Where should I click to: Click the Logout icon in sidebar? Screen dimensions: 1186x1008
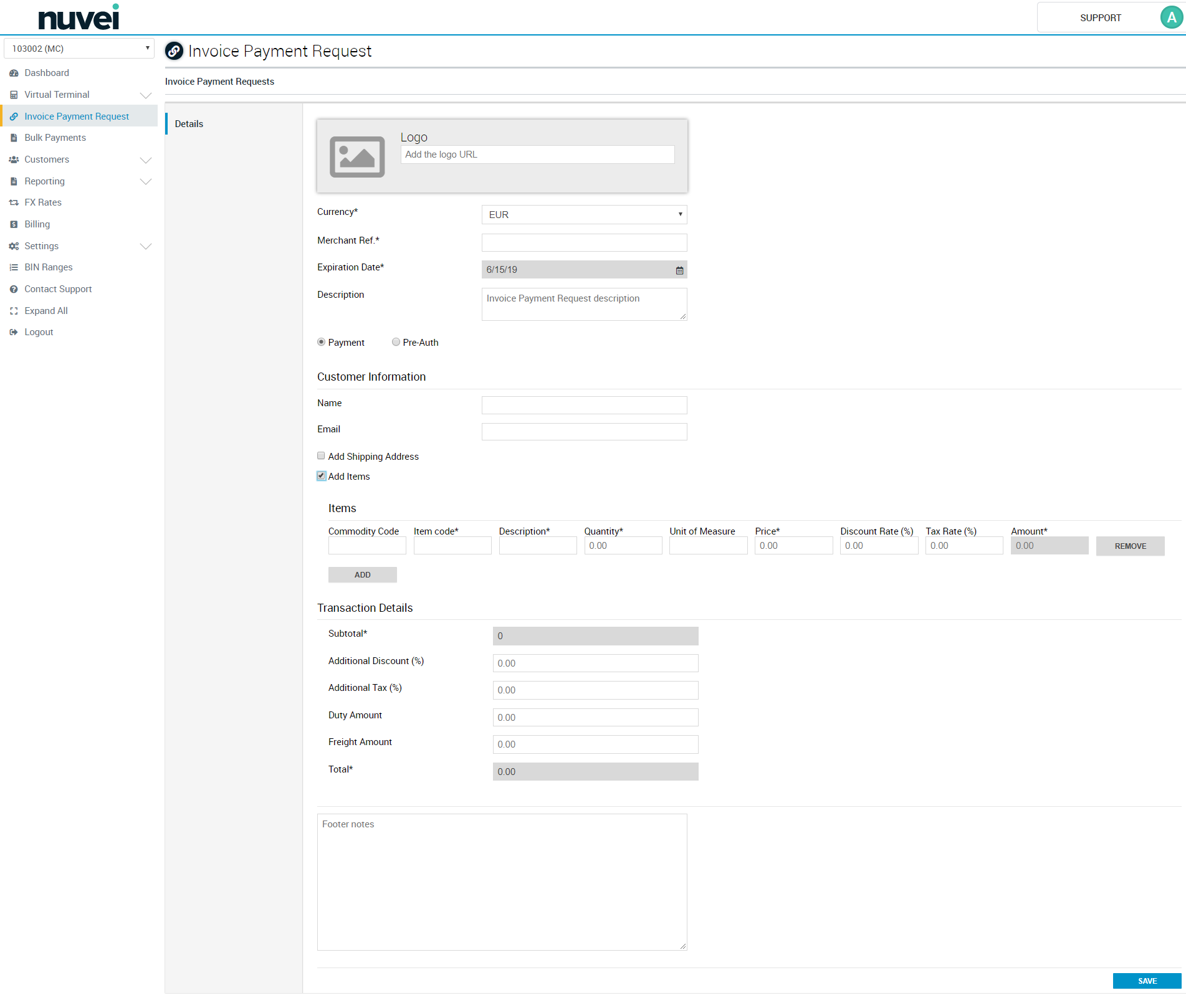click(14, 333)
